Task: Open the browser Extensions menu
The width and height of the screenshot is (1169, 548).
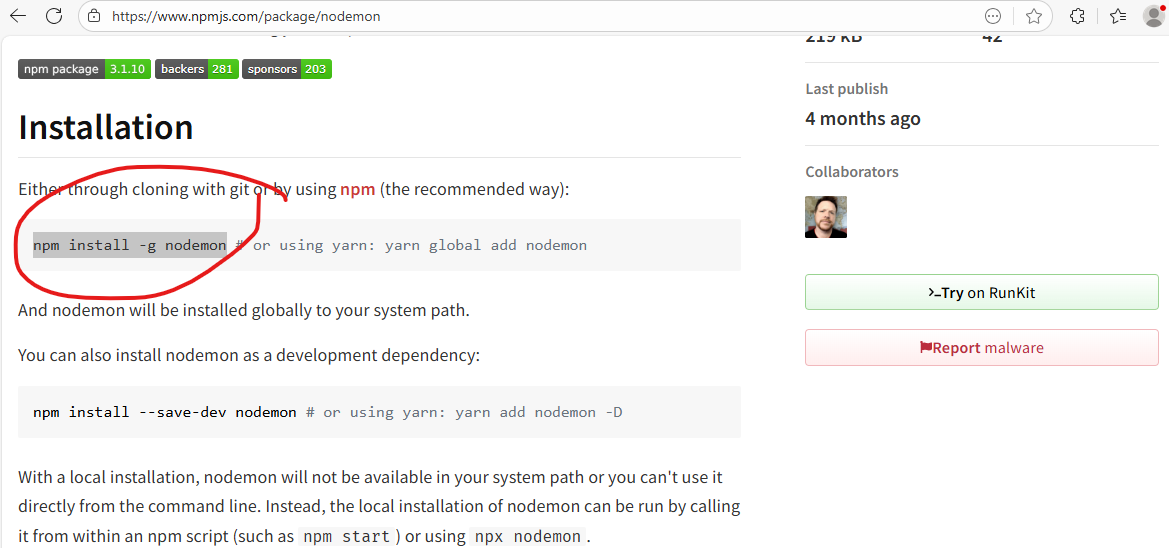Action: [1077, 16]
